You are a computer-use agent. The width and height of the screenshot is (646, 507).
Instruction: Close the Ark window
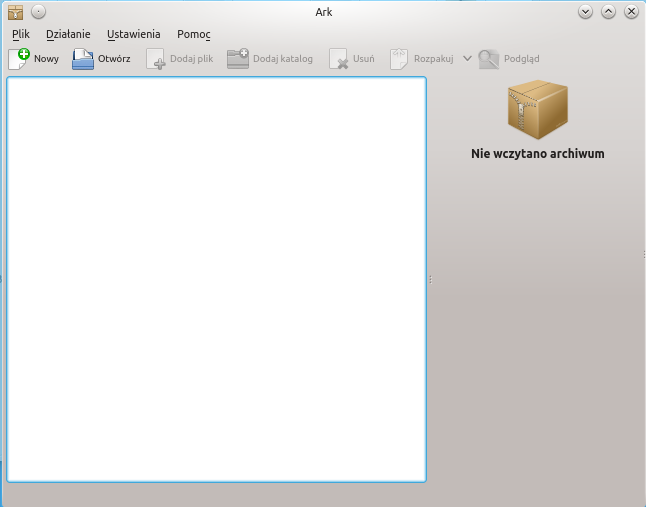(x=631, y=12)
